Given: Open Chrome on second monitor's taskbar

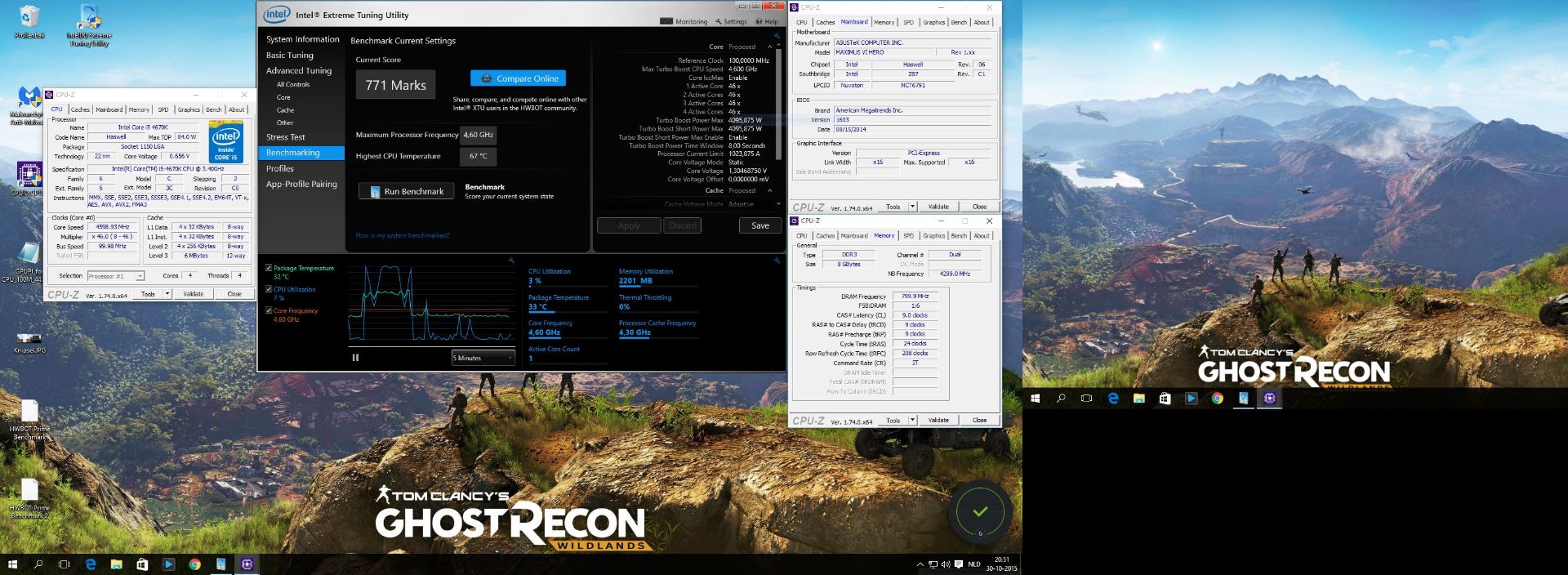Looking at the screenshot, I should [1218, 399].
